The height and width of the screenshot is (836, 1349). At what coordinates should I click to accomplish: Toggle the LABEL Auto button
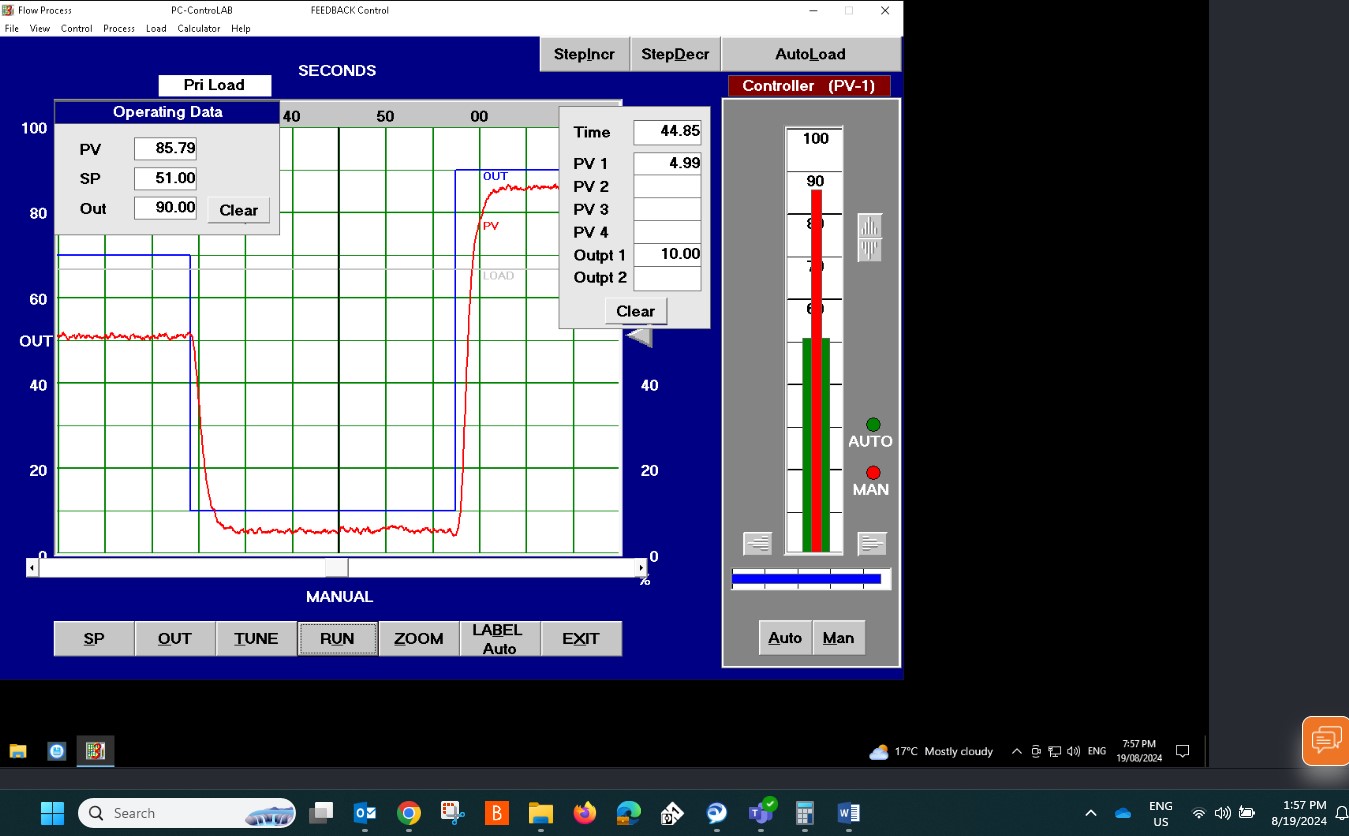tap(499, 638)
